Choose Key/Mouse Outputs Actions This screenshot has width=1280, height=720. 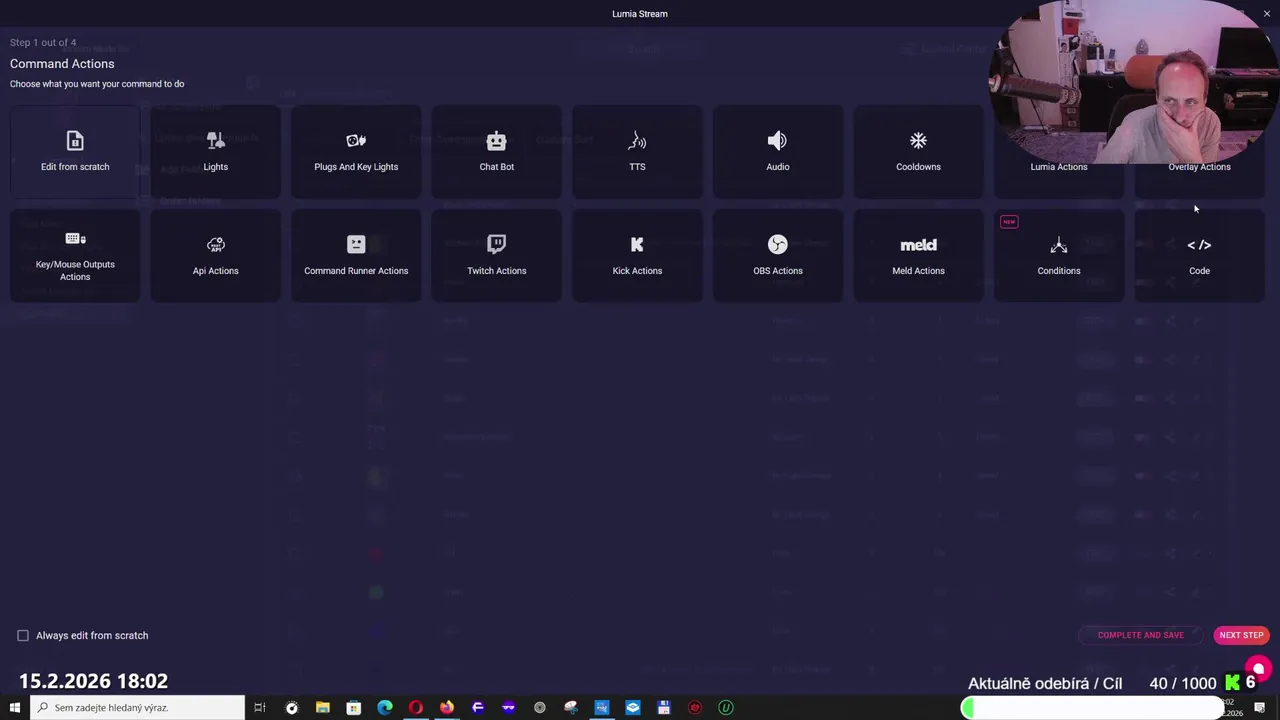pyautogui.click(x=75, y=256)
